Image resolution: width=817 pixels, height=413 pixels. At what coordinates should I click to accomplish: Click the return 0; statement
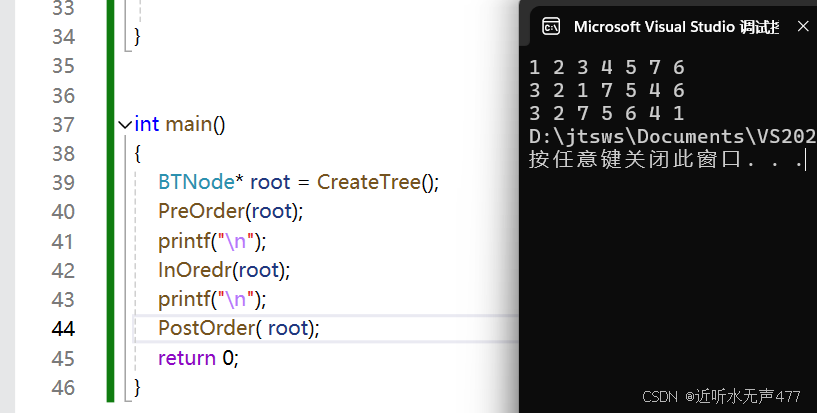tap(198, 358)
